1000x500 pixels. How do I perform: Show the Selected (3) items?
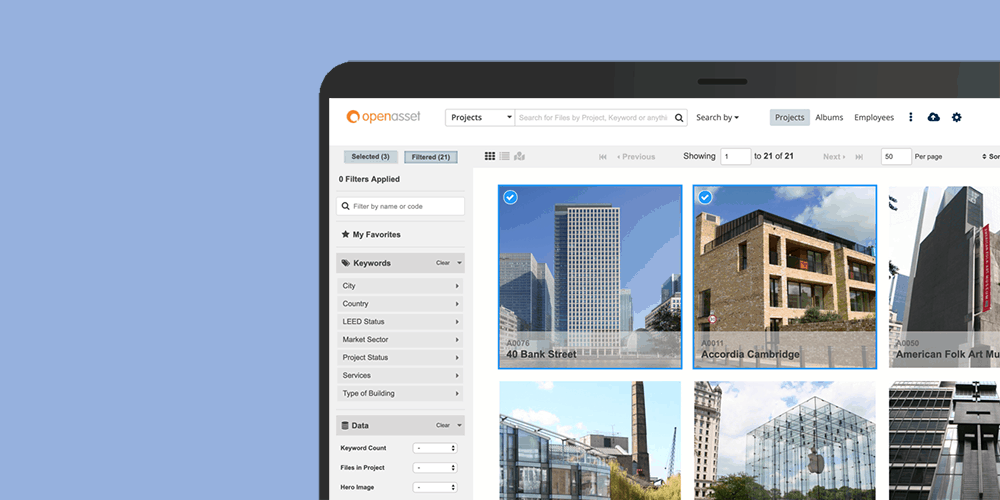tap(371, 157)
